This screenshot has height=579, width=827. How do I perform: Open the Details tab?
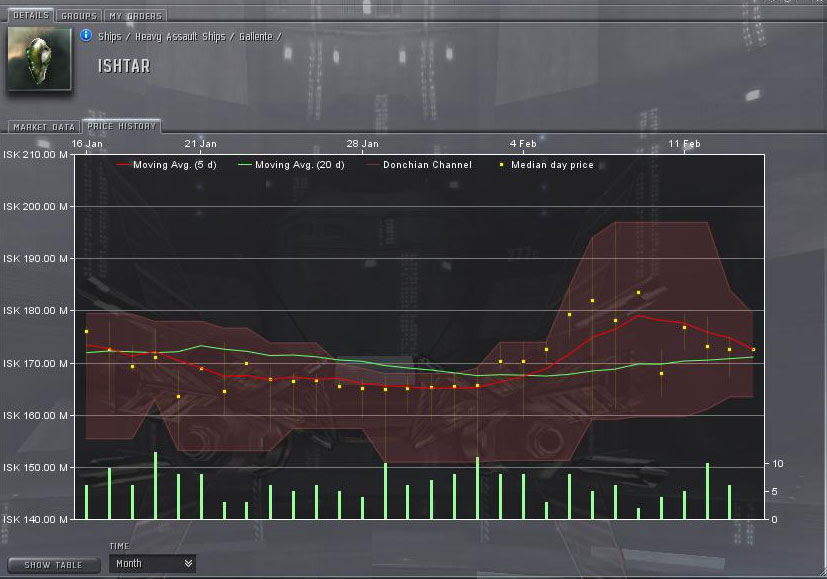click(31, 15)
